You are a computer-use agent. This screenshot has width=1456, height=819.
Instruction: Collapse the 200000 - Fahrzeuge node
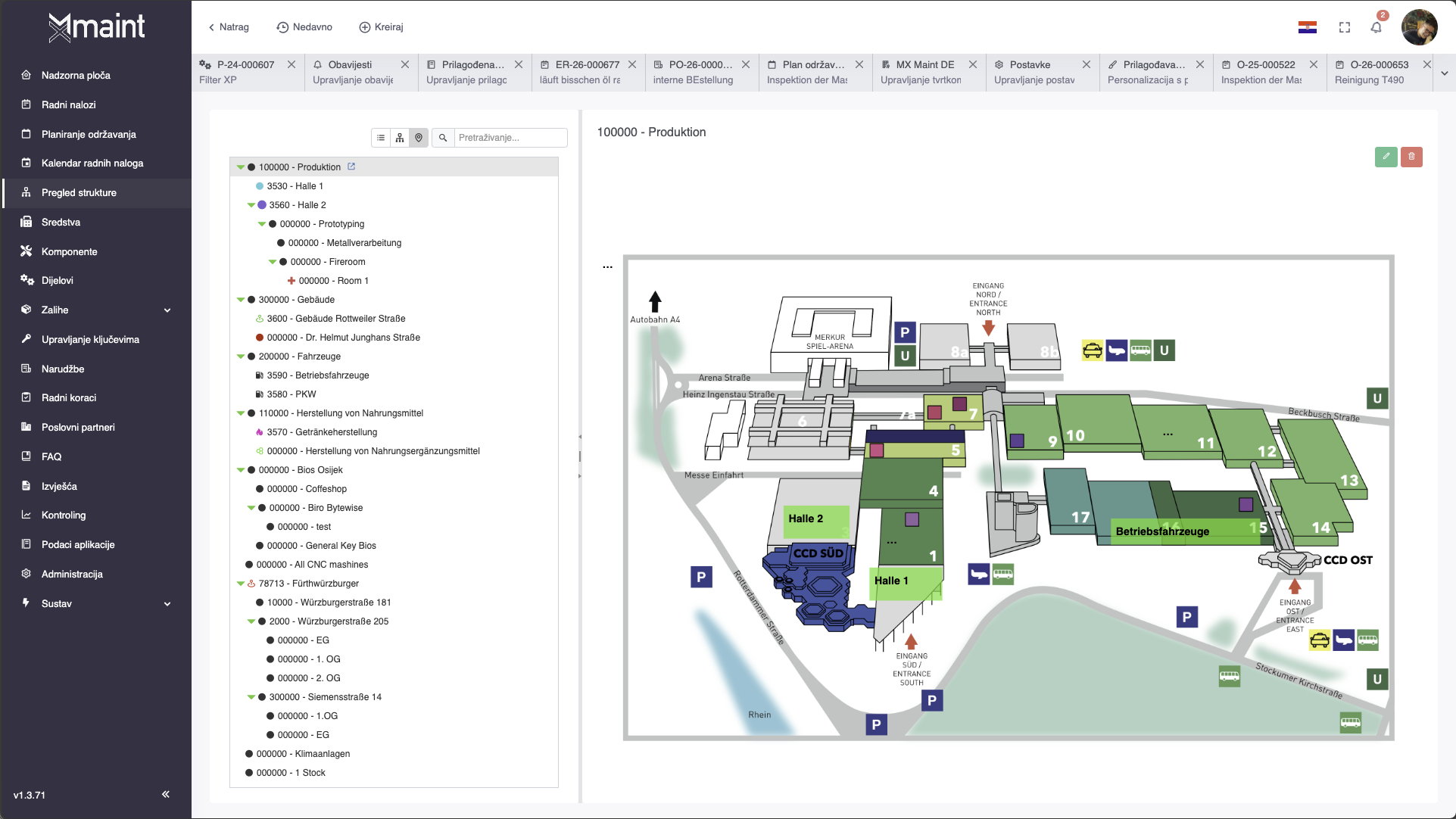[241, 357]
